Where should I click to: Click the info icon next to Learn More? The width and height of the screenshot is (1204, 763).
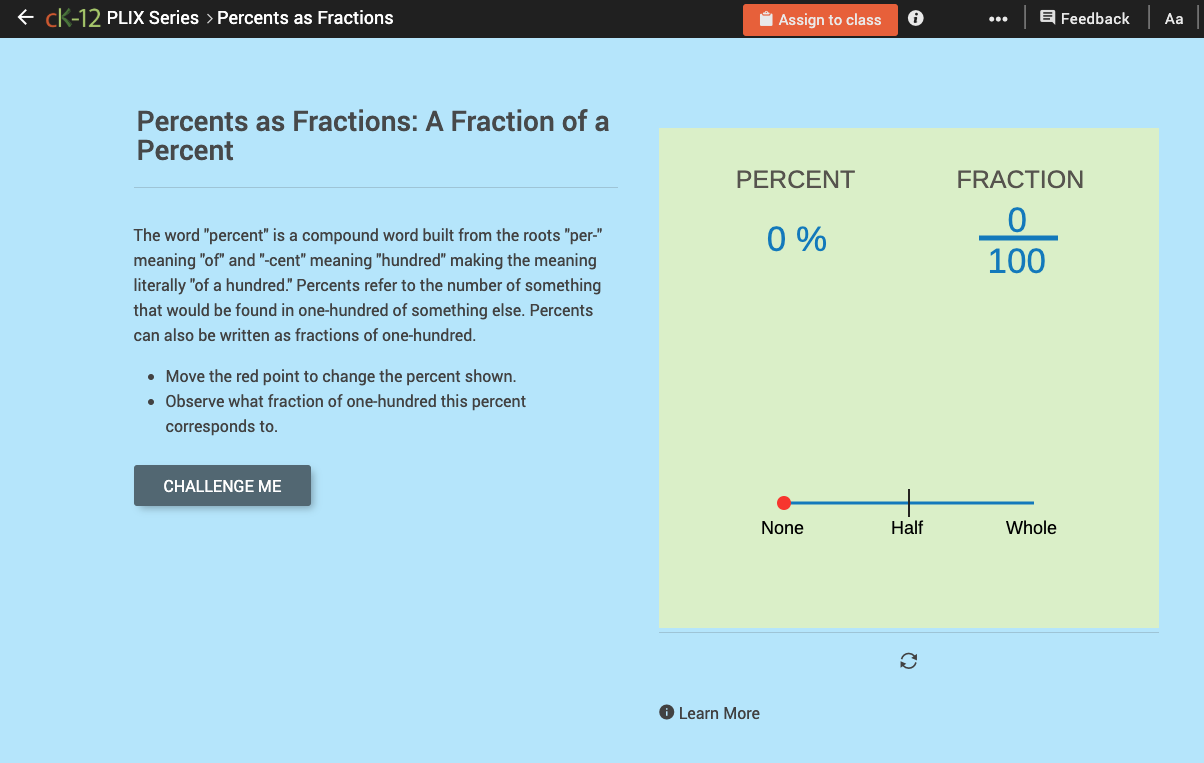click(x=665, y=712)
